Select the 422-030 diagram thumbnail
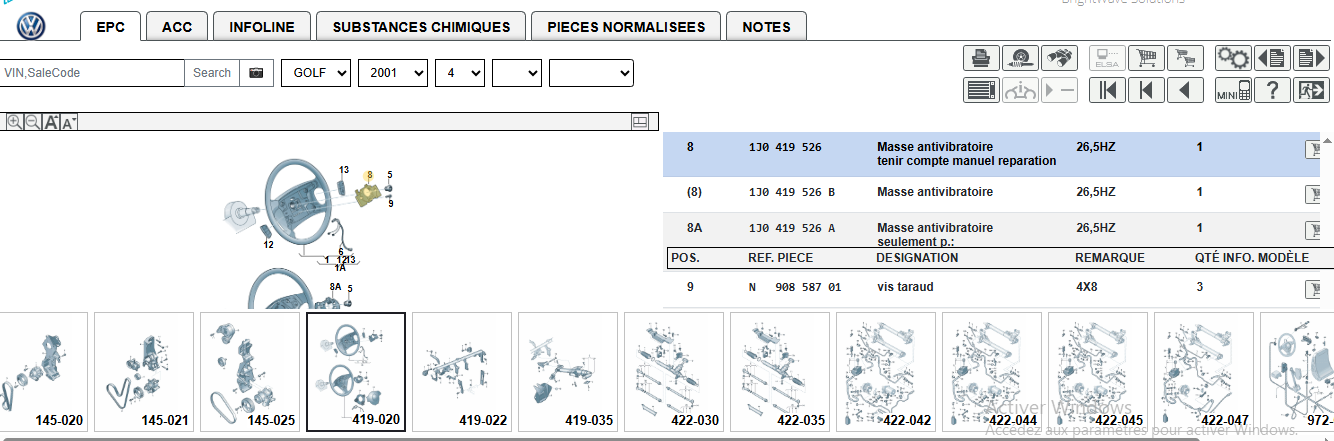1334x441 pixels. coord(674,371)
